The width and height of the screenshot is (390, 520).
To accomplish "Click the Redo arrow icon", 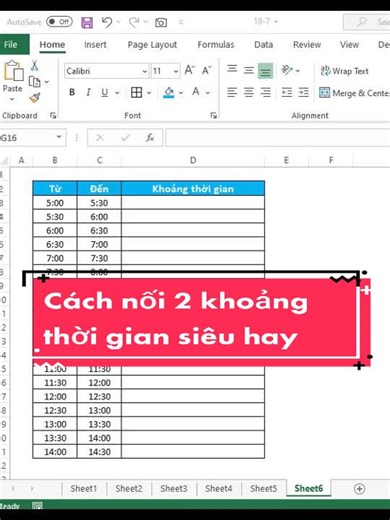I will point(134,22).
